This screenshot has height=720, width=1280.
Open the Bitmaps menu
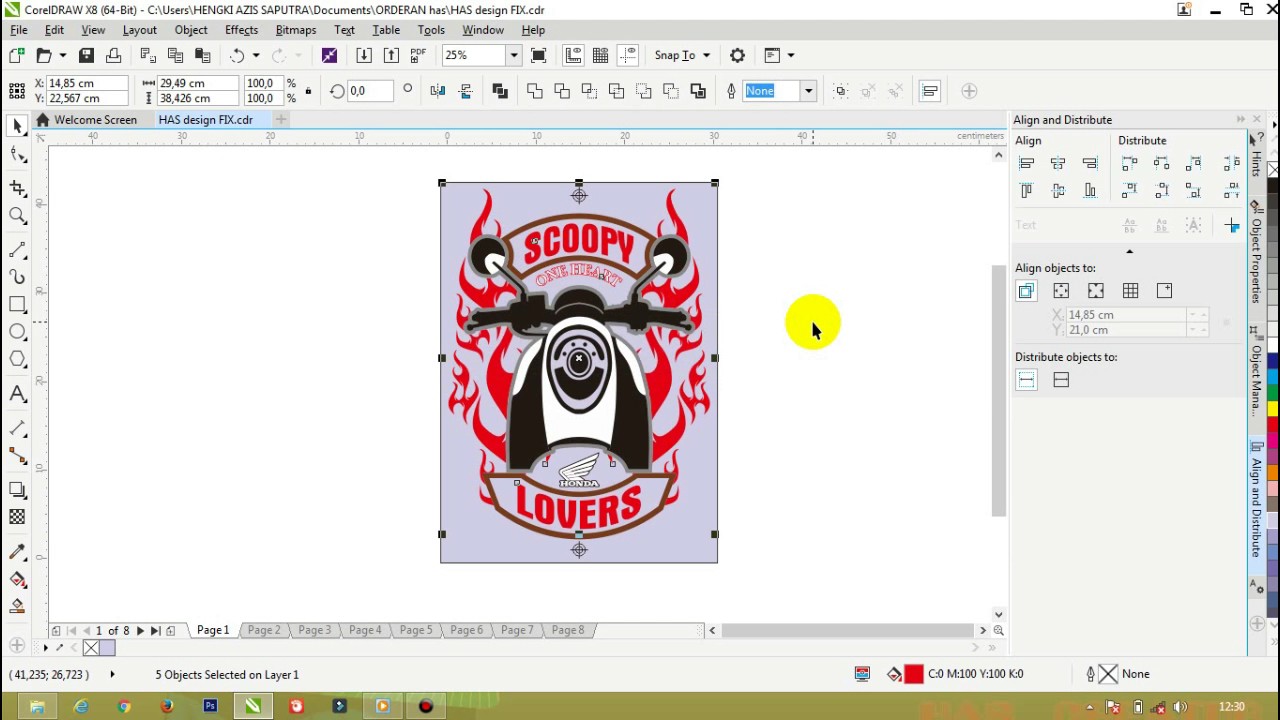click(x=296, y=30)
